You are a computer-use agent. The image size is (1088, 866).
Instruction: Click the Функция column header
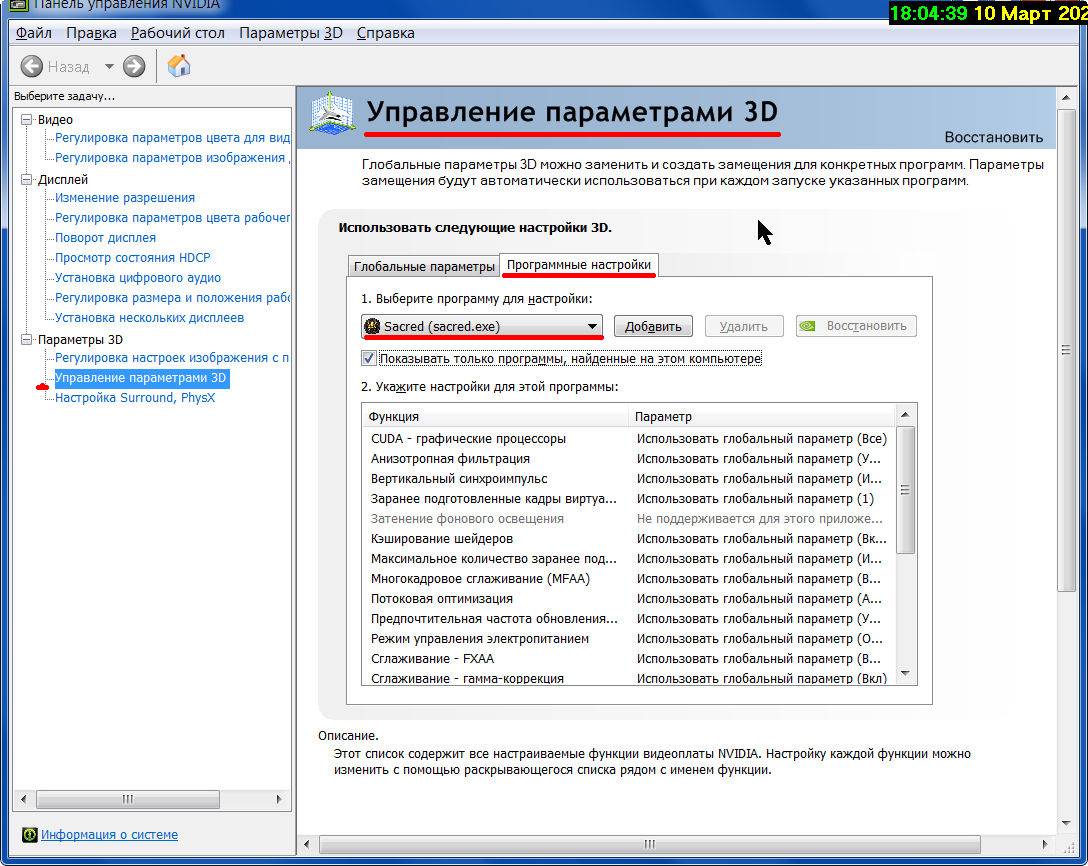[495, 416]
